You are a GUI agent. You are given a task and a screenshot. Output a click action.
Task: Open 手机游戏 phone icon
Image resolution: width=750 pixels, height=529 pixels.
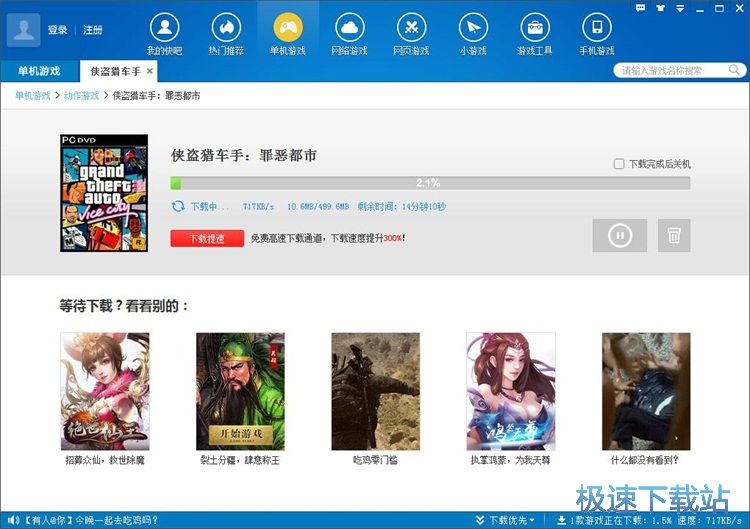pyautogui.click(x=597, y=27)
